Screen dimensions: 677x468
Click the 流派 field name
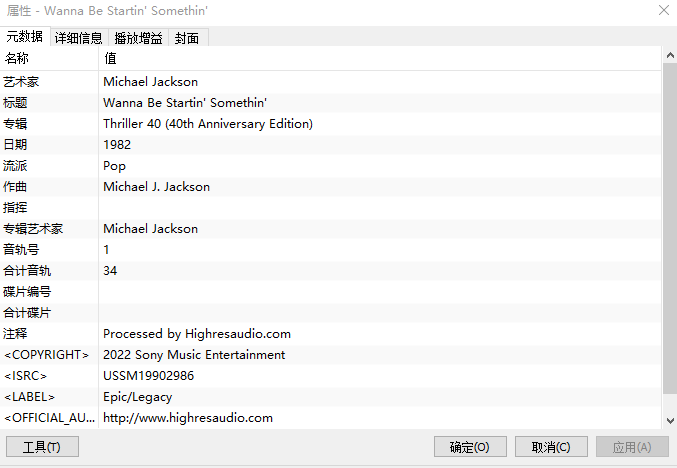15,166
